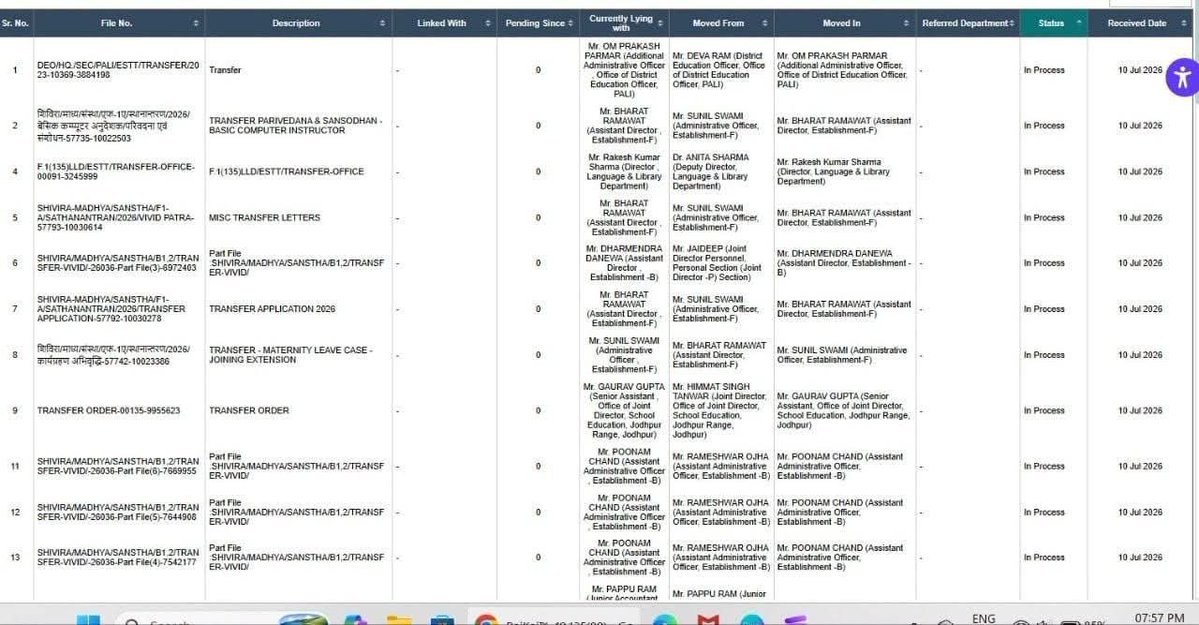Sort by Moved In column arrows
Viewport: 1199px width, 625px height.
click(x=906, y=24)
